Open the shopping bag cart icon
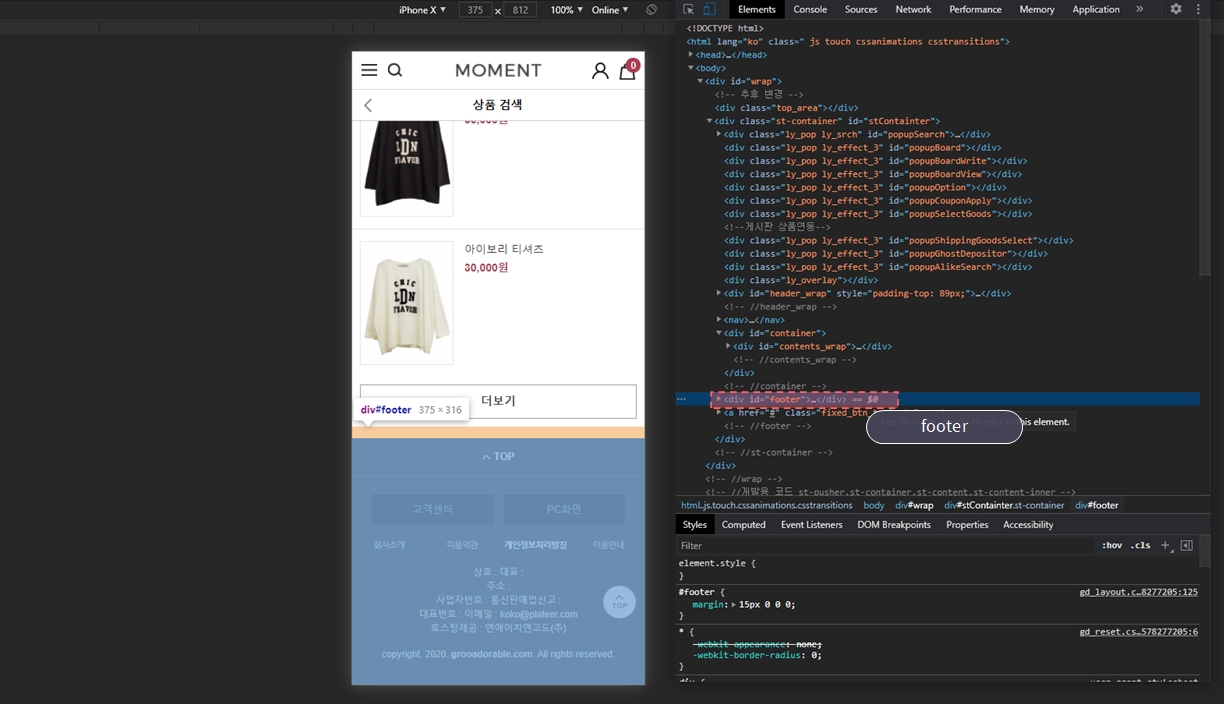This screenshot has width=1224, height=704. point(627,71)
